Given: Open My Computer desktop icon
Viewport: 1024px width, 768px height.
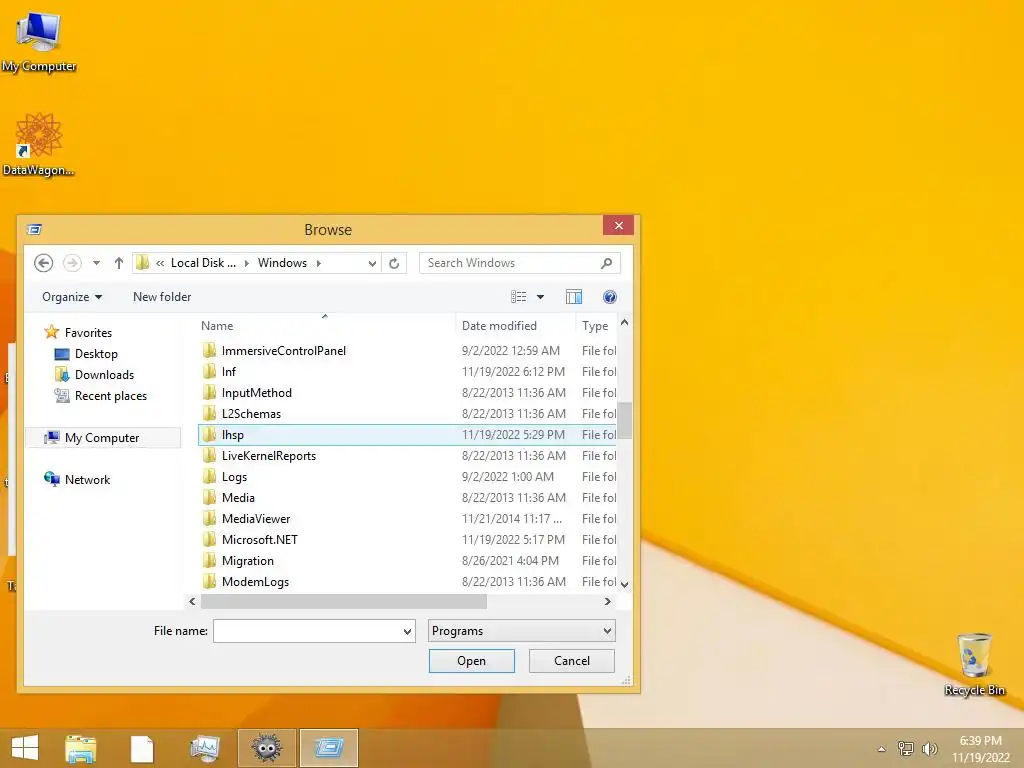Looking at the screenshot, I should pyautogui.click(x=39, y=42).
